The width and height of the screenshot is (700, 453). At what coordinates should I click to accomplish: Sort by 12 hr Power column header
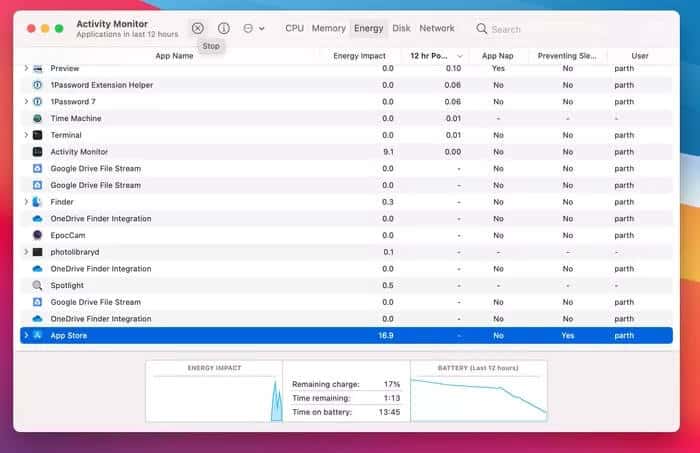[429, 56]
